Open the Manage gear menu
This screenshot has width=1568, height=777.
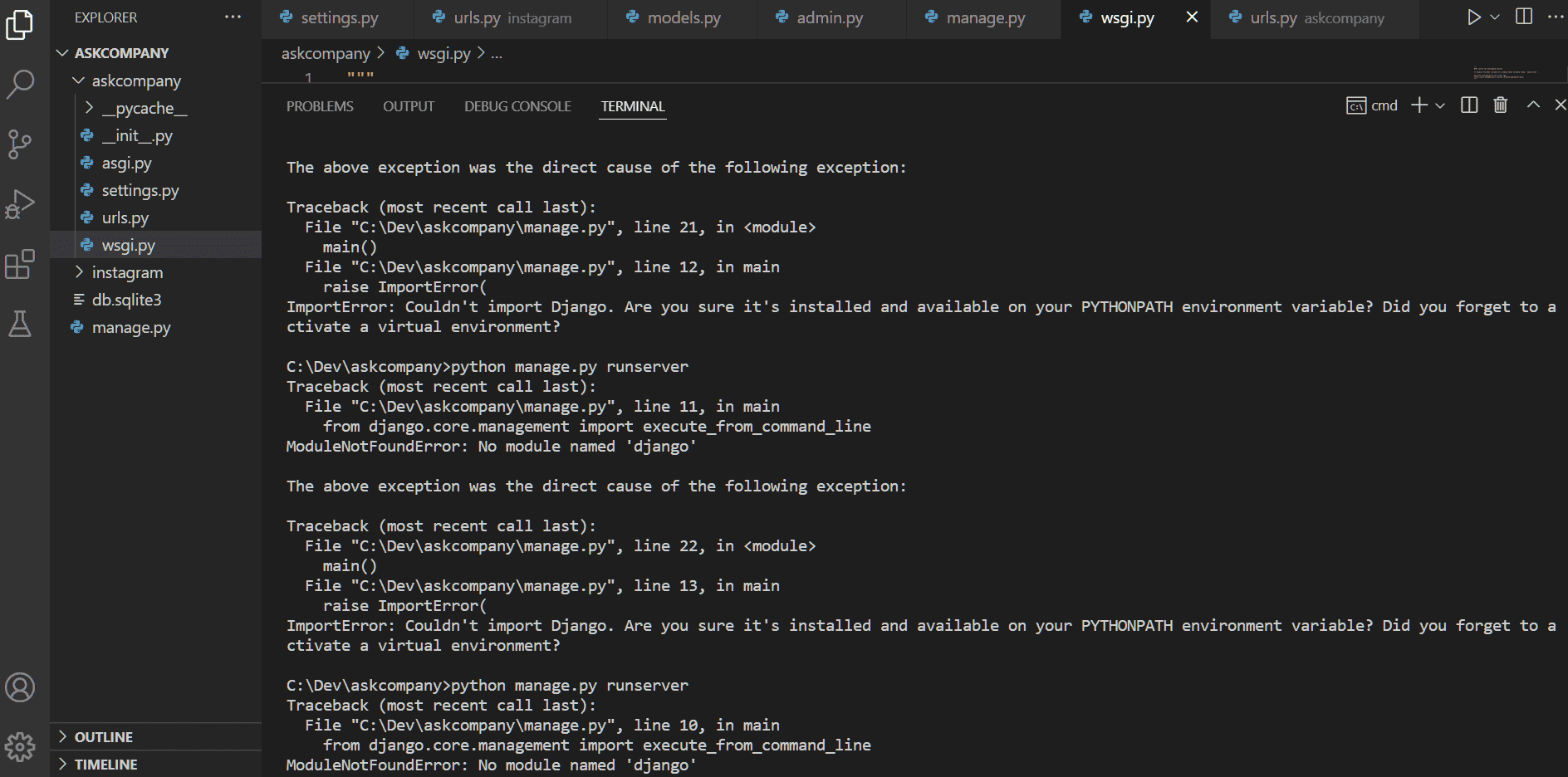(20, 747)
